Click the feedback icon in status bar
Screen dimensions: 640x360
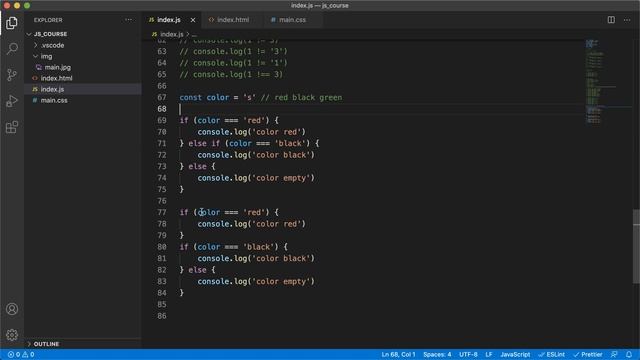[614, 354]
